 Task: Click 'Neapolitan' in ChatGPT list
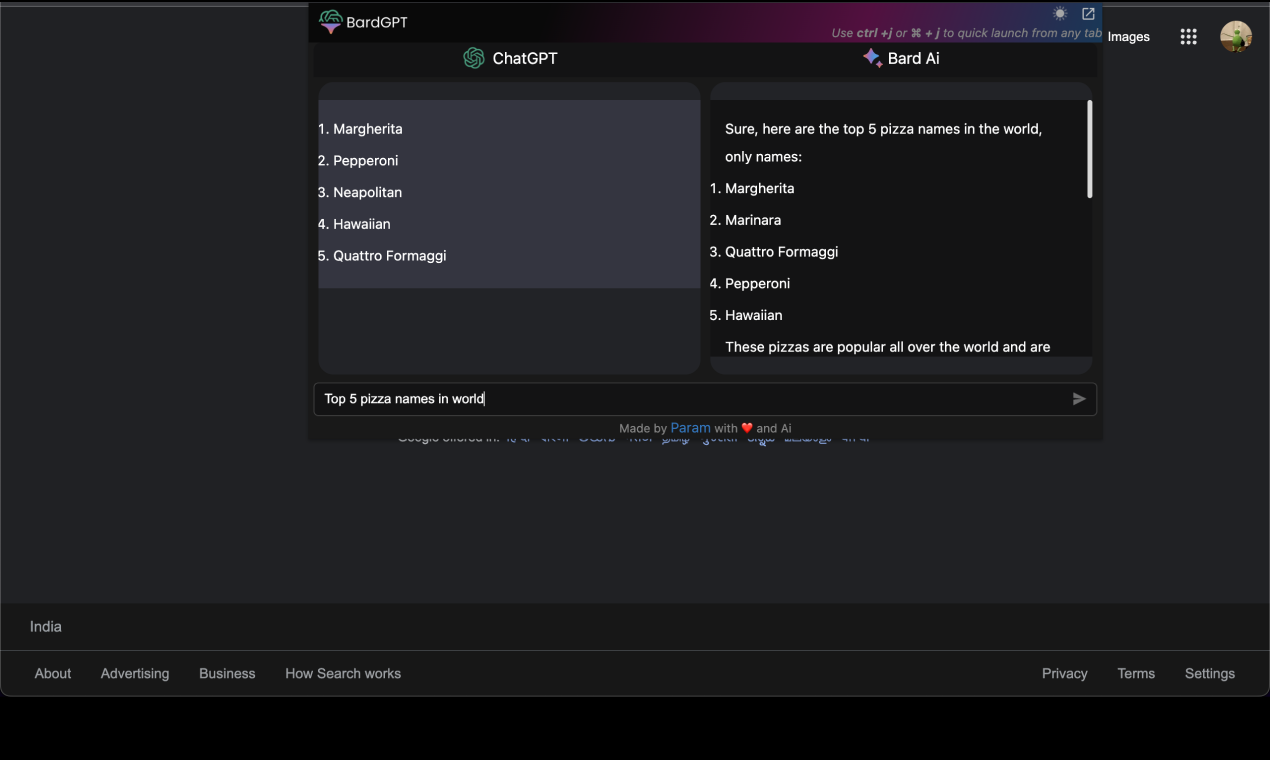[x=368, y=192]
